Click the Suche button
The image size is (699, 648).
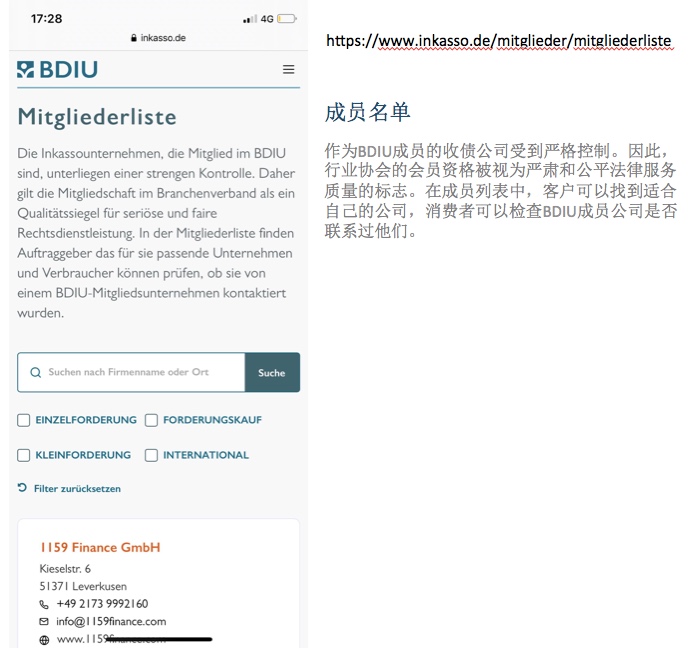click(272, 373)
